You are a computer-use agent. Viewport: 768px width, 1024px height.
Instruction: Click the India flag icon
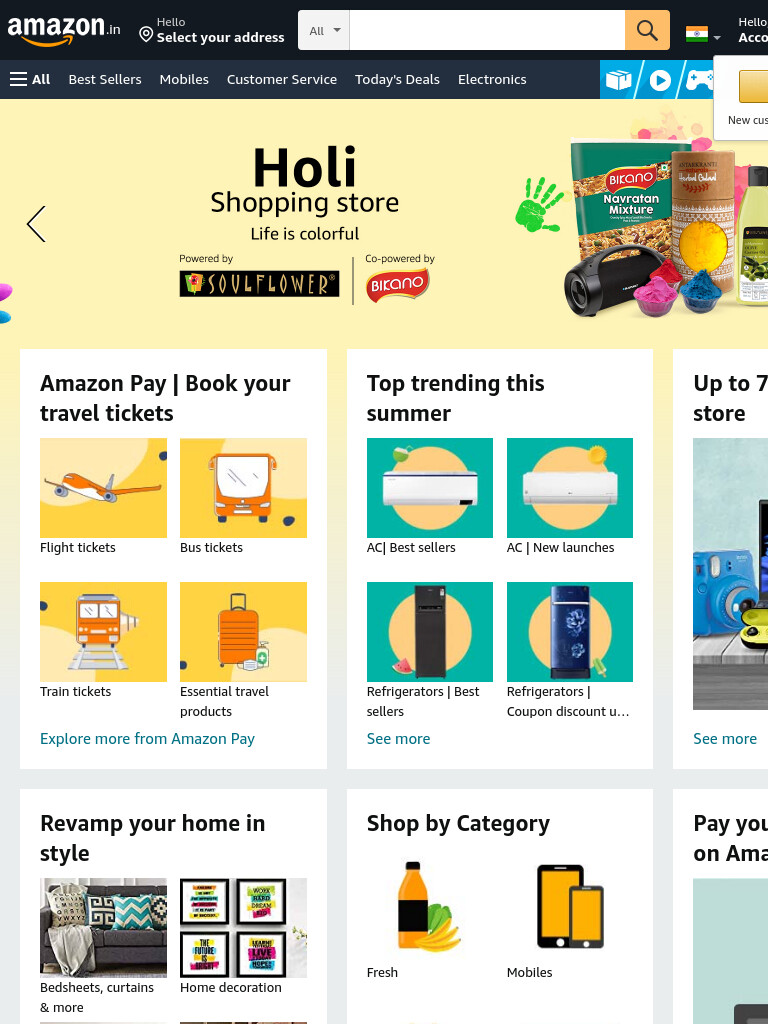pos(697,34)
